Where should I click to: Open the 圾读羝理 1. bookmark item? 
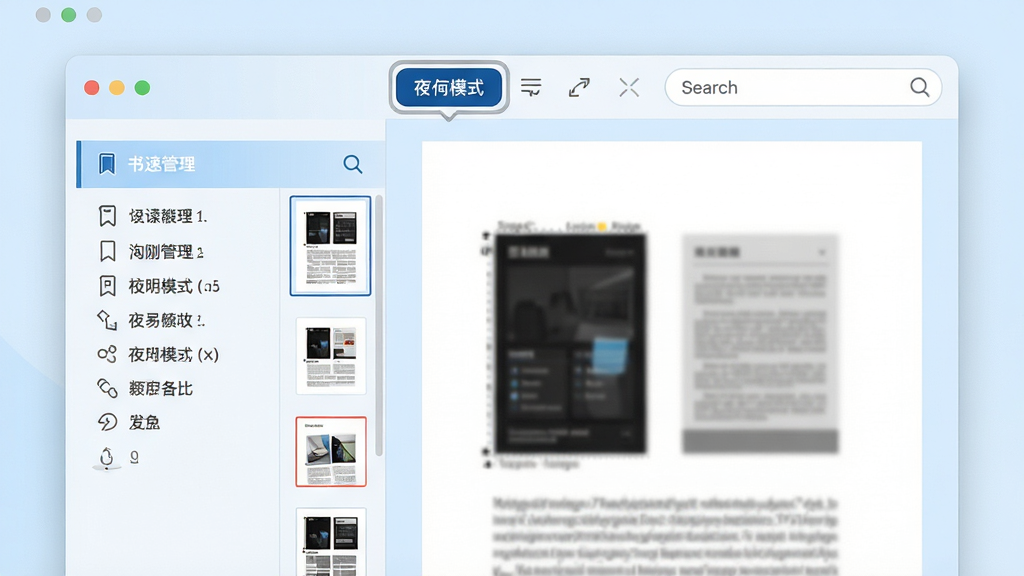coord(168,216)
